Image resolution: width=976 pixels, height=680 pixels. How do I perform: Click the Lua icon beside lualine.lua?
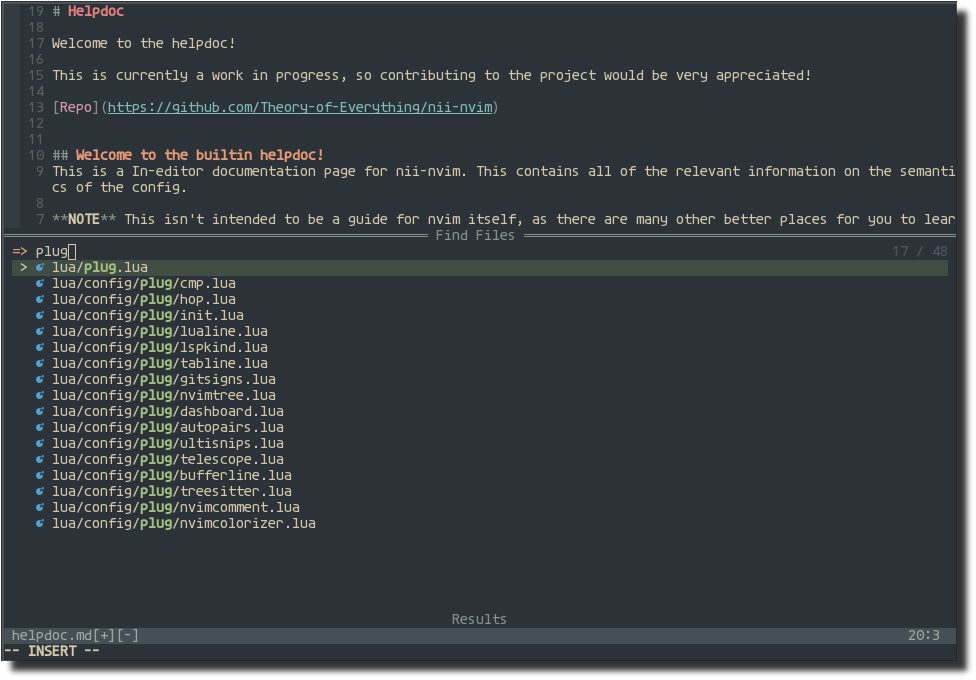[40, 332]
